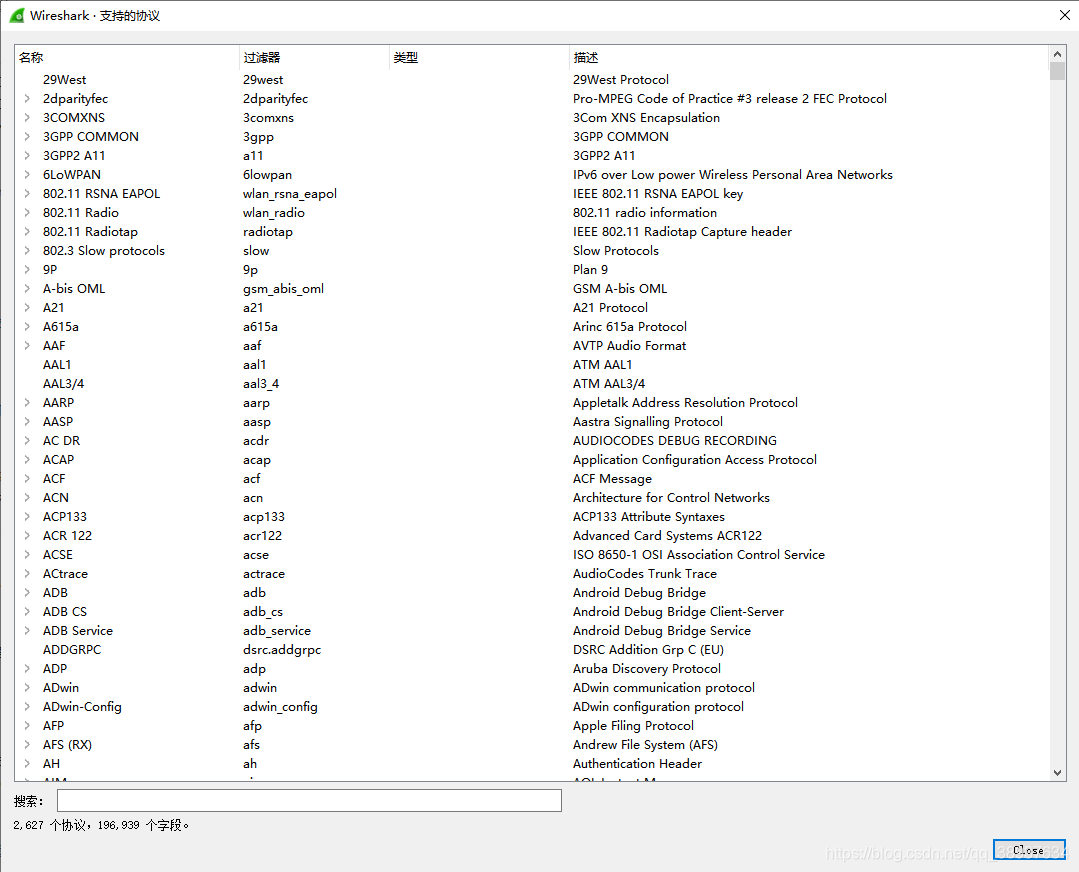Screen dimensions: 1079x872
Task: Expand the ADP protocol row
Action: [x=28, y=668]
